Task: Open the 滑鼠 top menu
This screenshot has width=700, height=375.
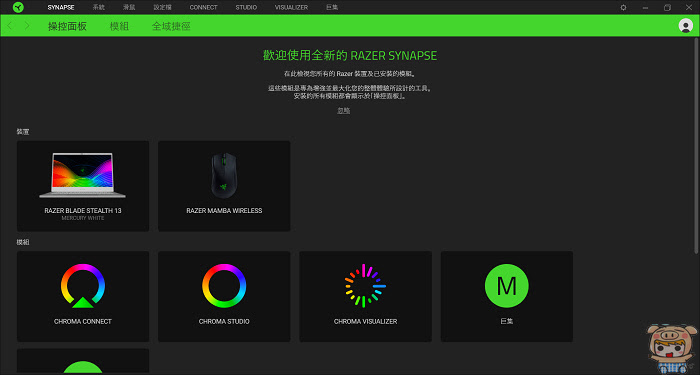Action: 129,8
